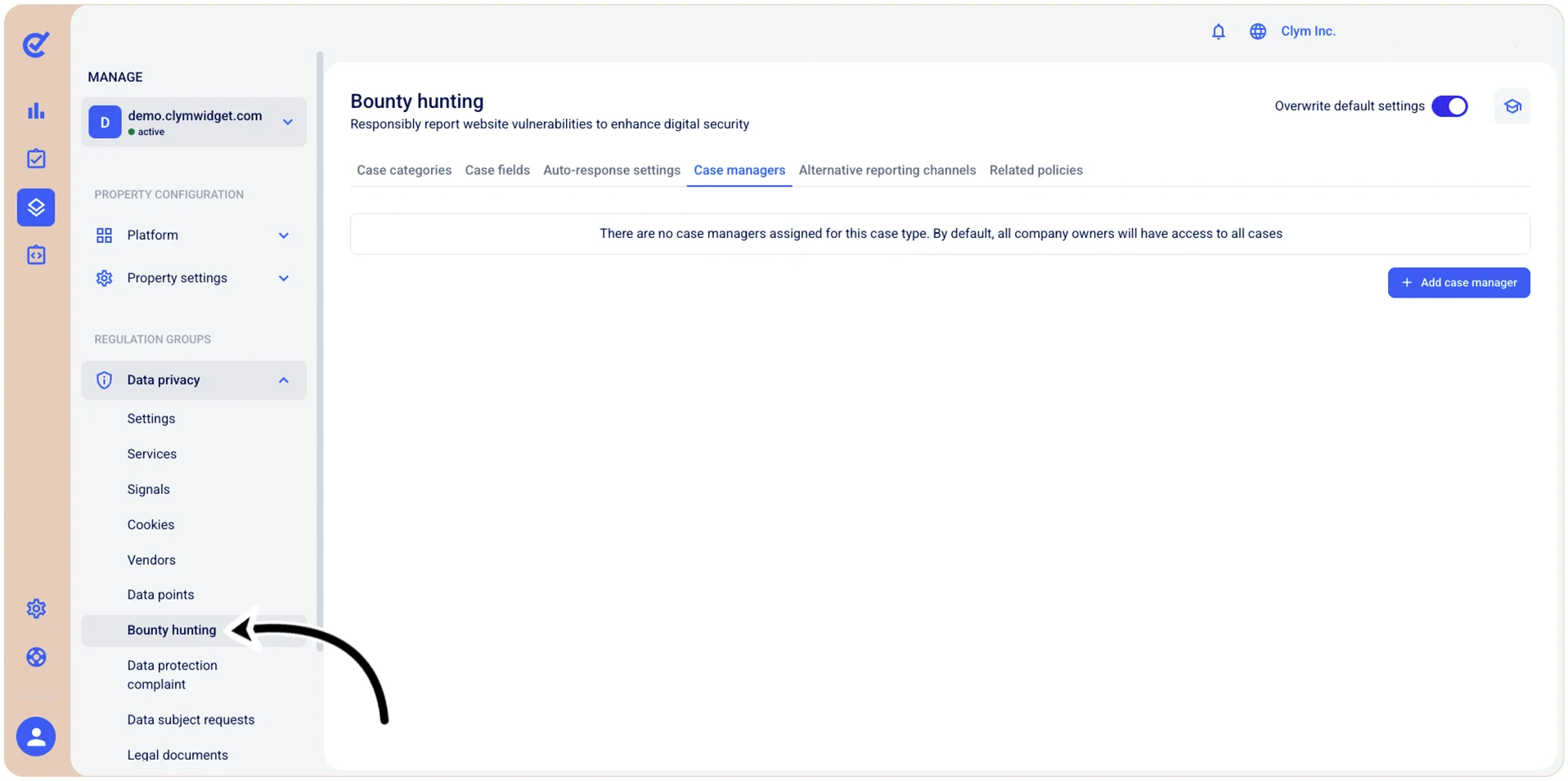Open Clym Inc. company link

click(x=1308, y=31)
